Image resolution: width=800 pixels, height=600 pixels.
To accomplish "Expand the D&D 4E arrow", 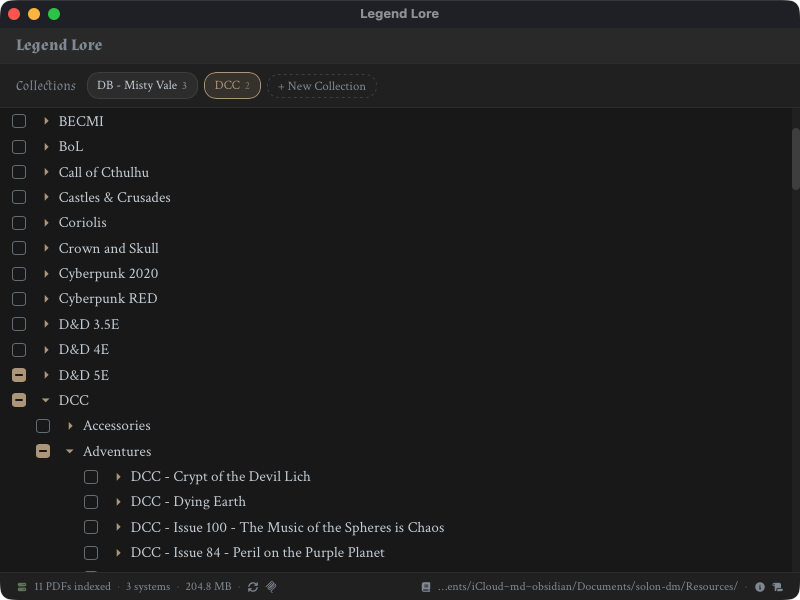I will coord(46,349).
